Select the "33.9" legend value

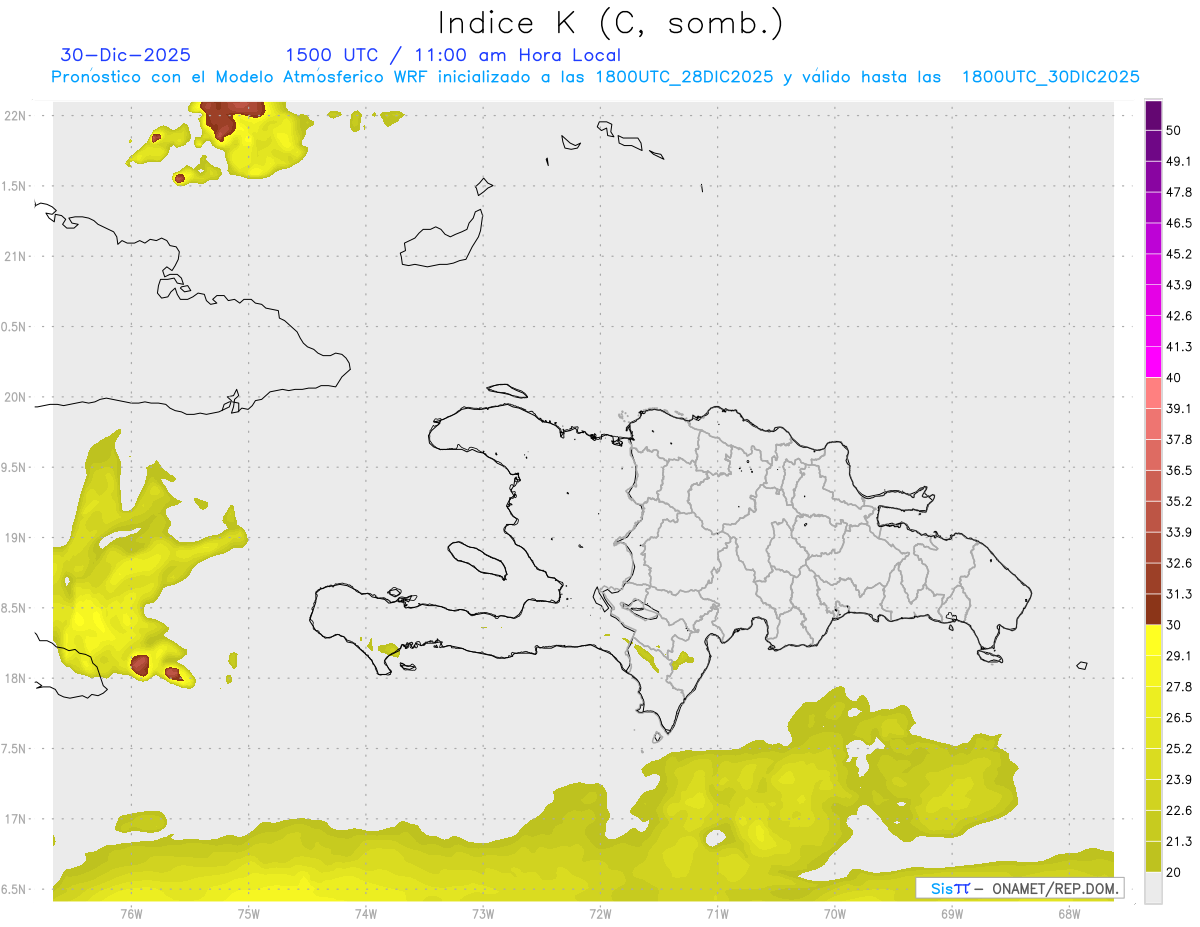pos(1179,532)
